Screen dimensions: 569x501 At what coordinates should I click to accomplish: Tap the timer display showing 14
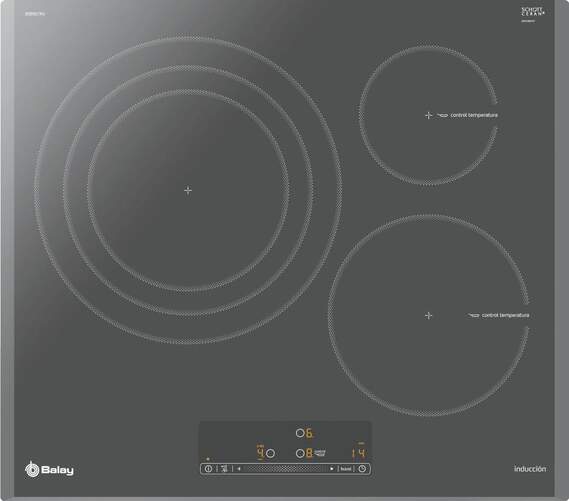(359, 453)
